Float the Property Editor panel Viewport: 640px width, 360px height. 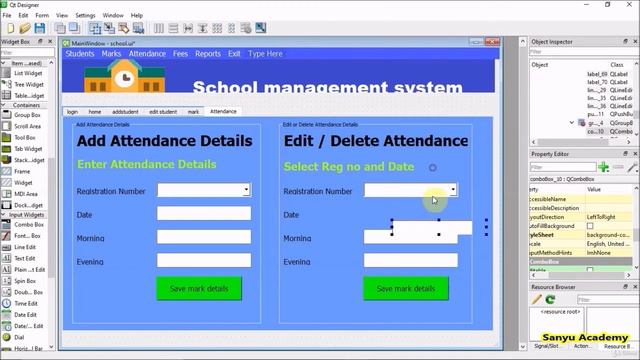pyautogui.click(x=625, y=153)
